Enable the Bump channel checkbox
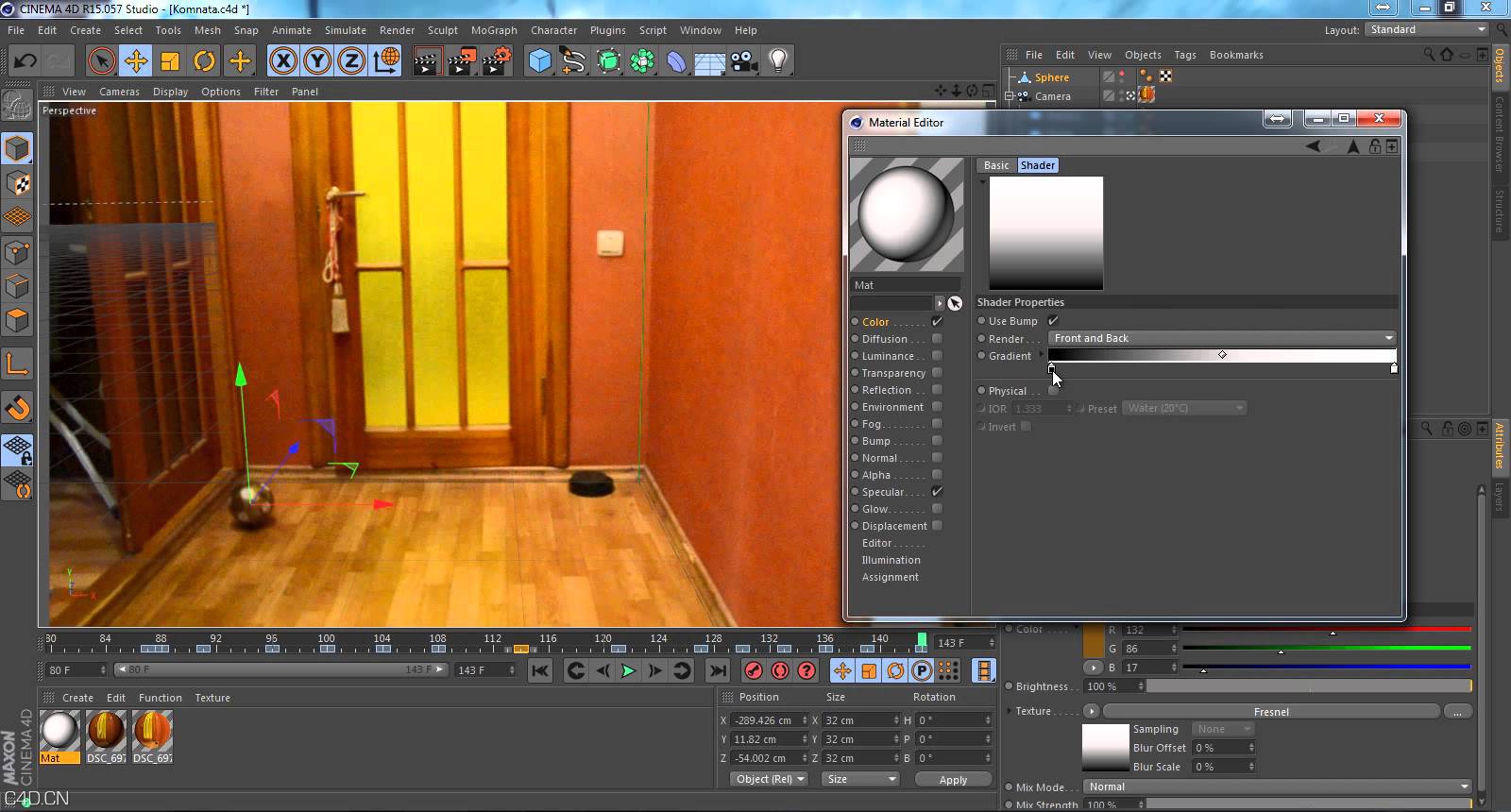 click(937, 441)
